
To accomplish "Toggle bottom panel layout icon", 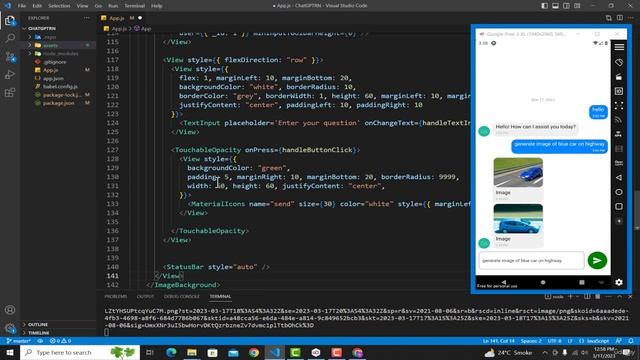I will click(x=556, y=6).
